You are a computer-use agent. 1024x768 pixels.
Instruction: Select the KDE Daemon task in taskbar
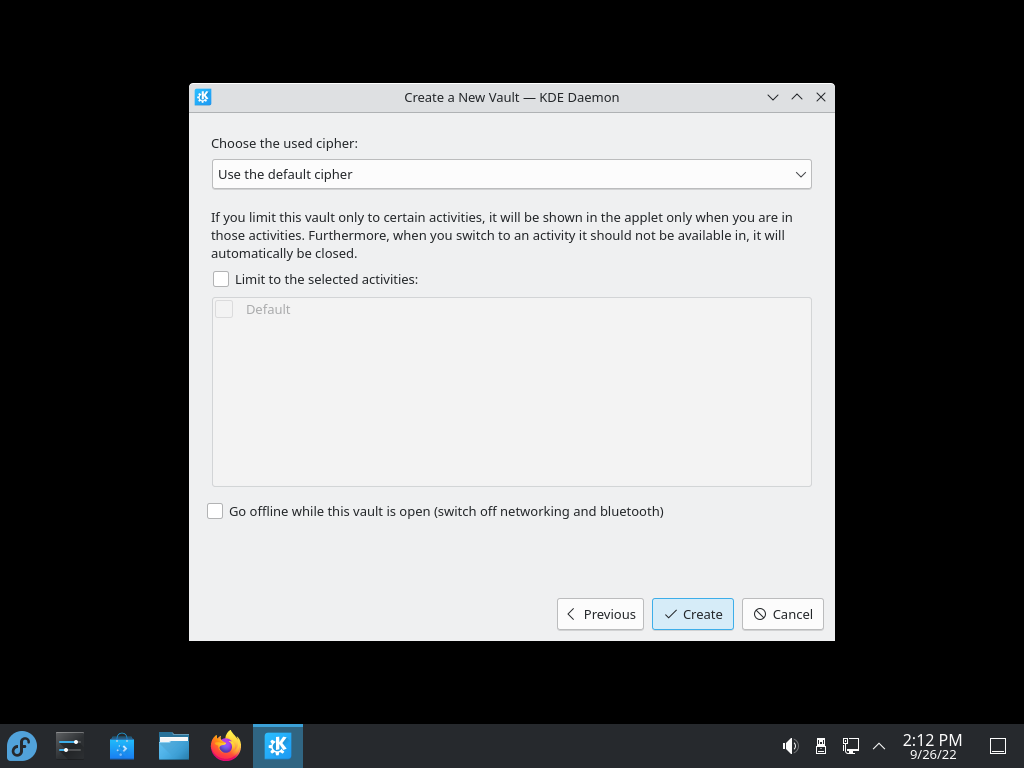pos(278,746)
